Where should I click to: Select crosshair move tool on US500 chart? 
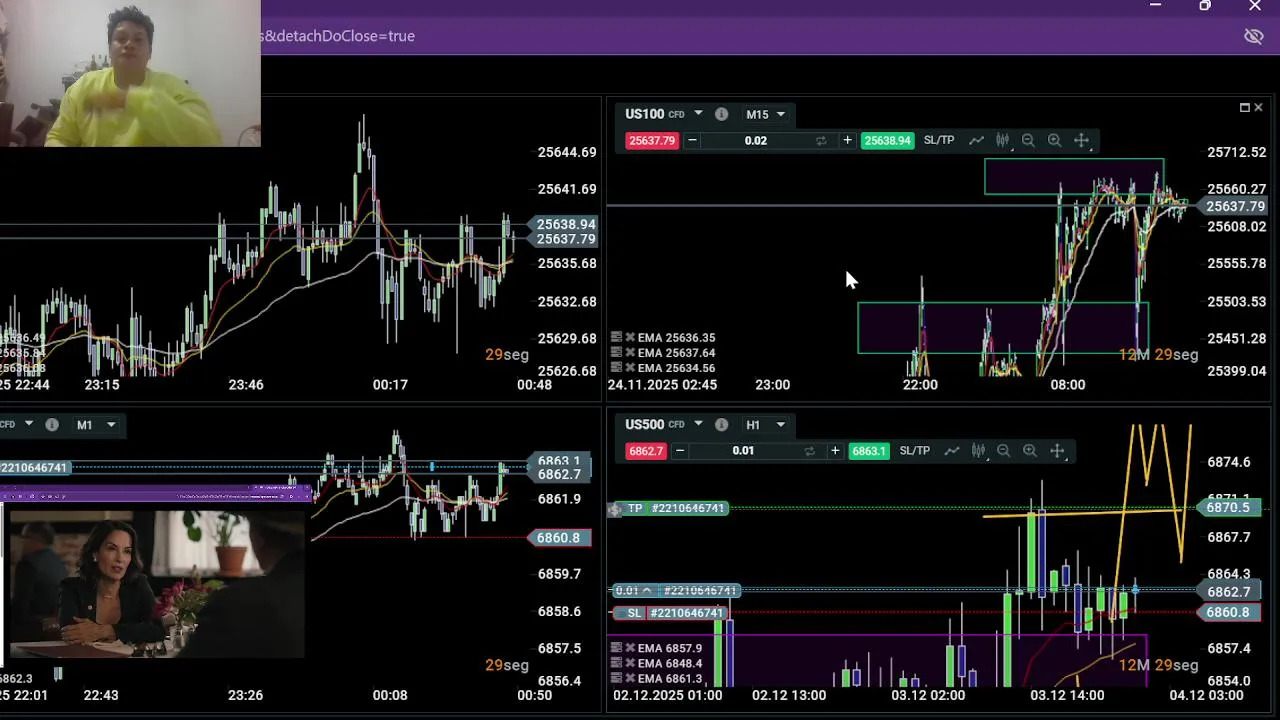(x=1057, y=451)
